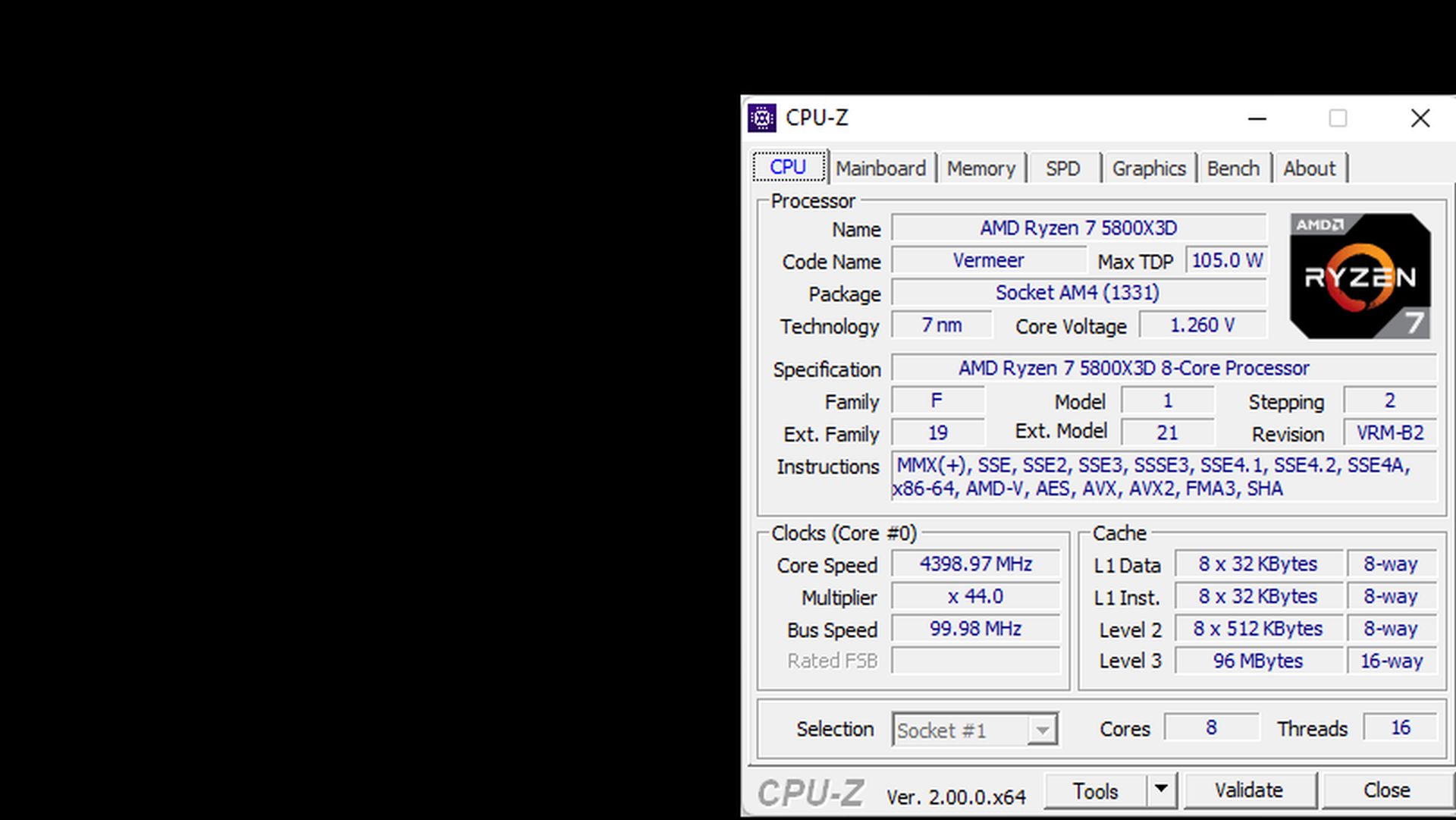Click the AMD Ryzen 7 logo badge

coord(1359,275)
